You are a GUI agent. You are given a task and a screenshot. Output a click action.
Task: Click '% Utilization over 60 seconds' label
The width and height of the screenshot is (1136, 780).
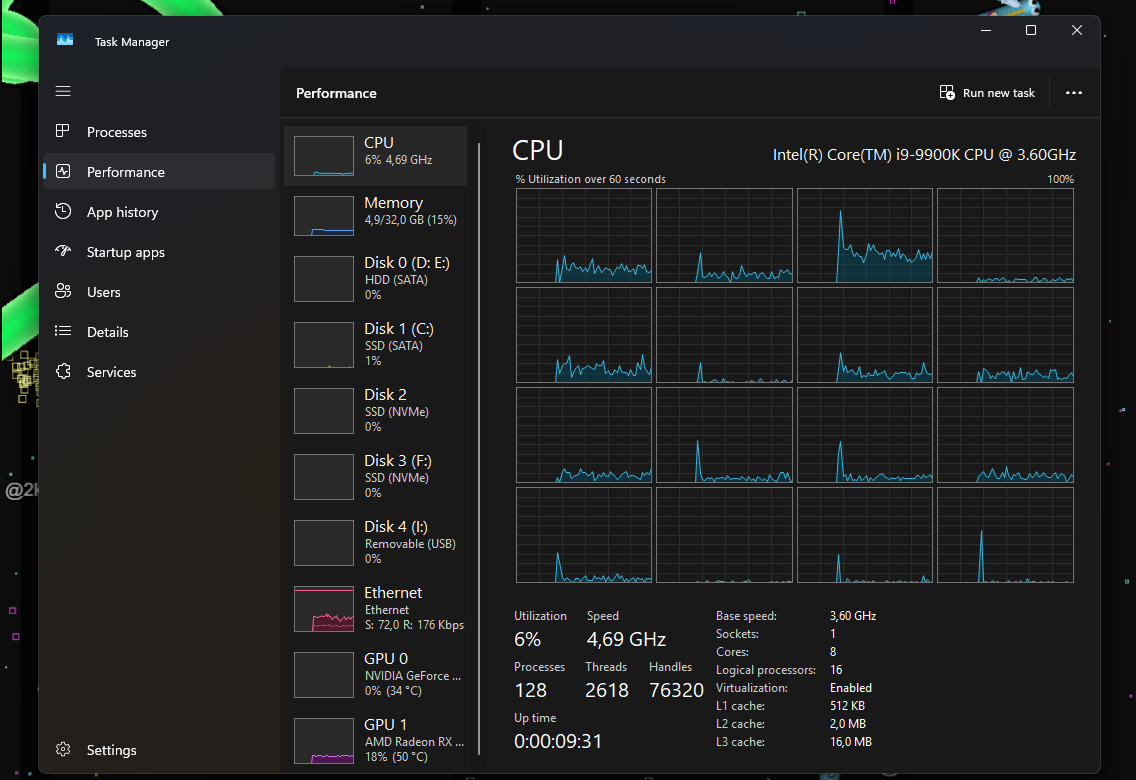(590, 179)
